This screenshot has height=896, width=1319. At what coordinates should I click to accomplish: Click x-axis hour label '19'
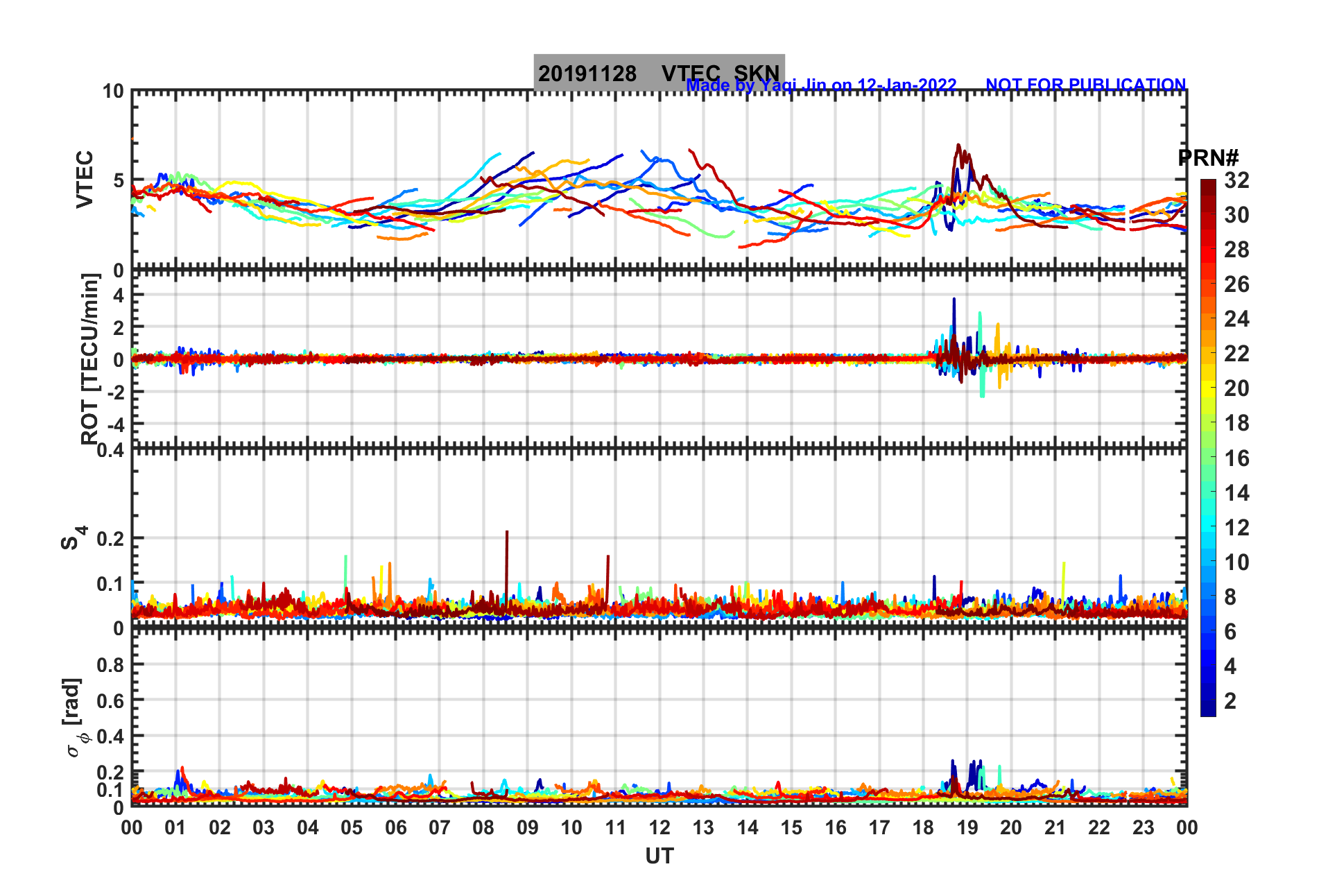click(967, 828)
